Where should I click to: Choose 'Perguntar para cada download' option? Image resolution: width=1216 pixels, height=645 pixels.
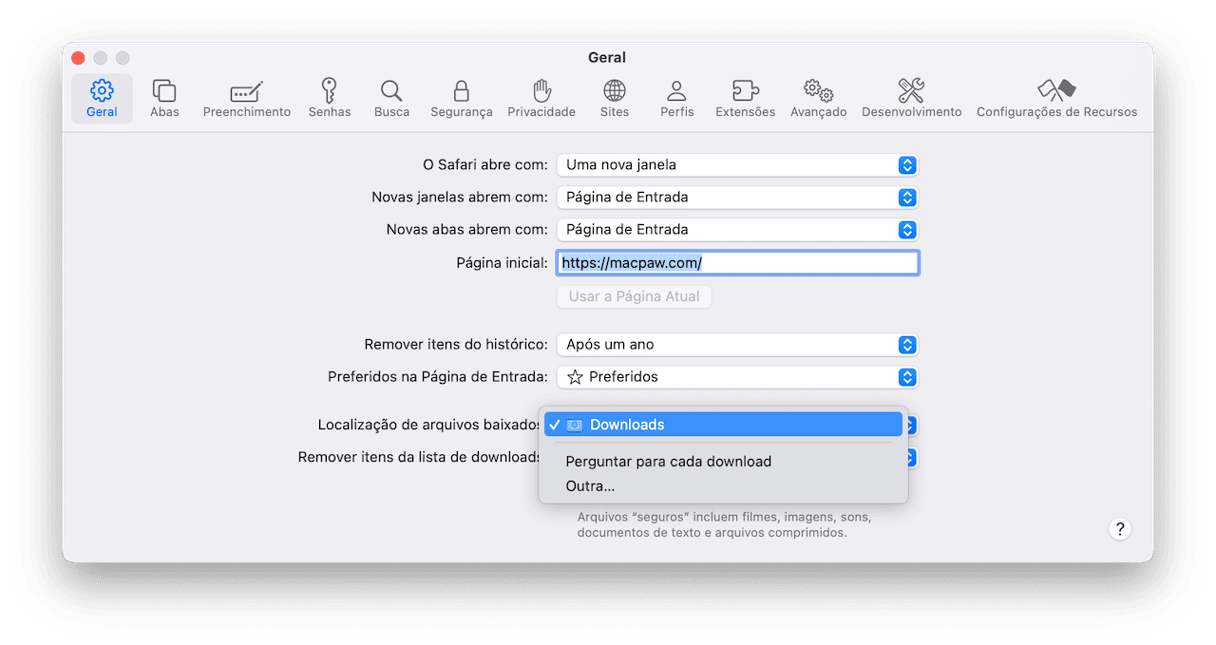click(668, 462)
